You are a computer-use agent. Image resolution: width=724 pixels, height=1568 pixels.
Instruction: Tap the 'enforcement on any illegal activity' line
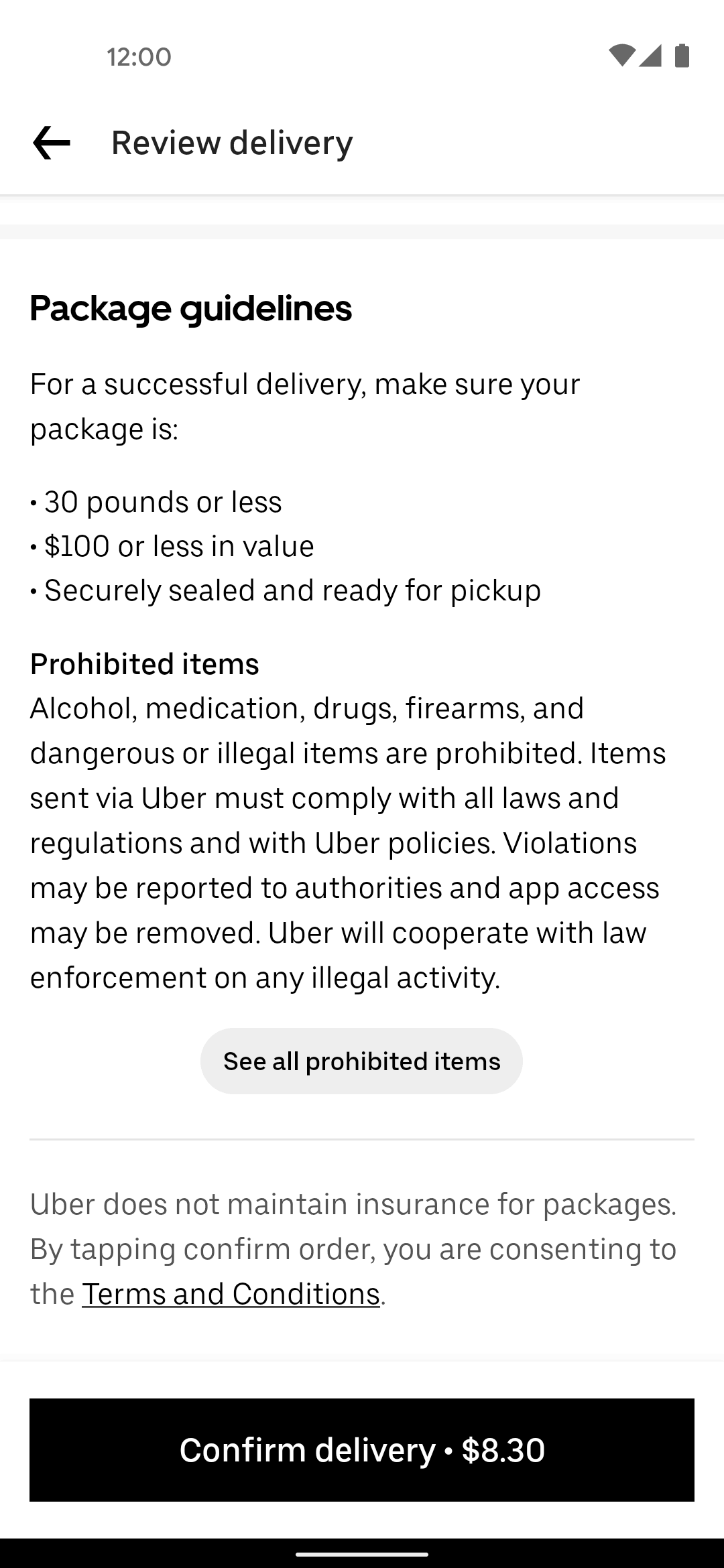pos(265,978)
